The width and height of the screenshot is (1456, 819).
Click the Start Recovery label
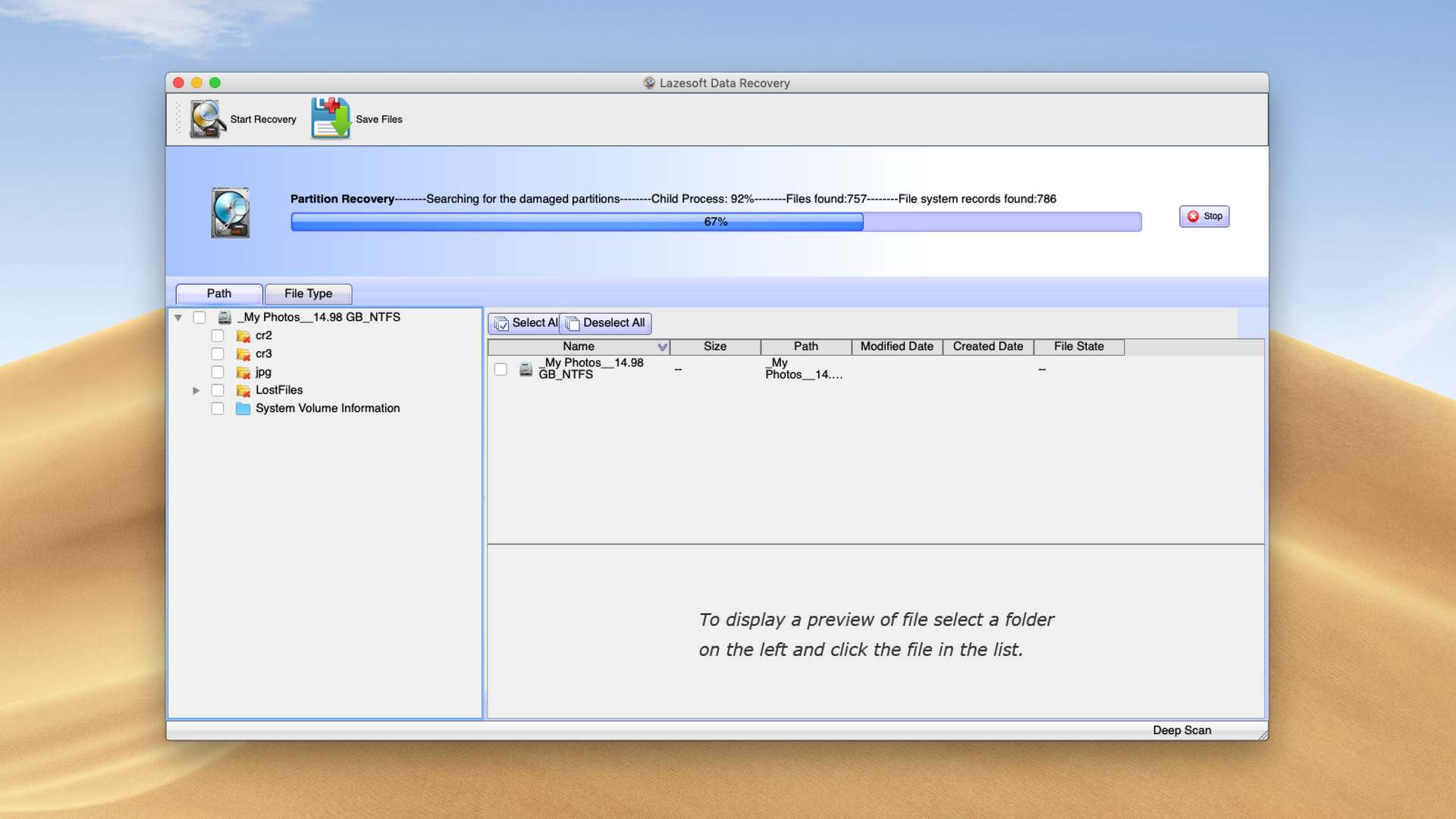point(263,120)
